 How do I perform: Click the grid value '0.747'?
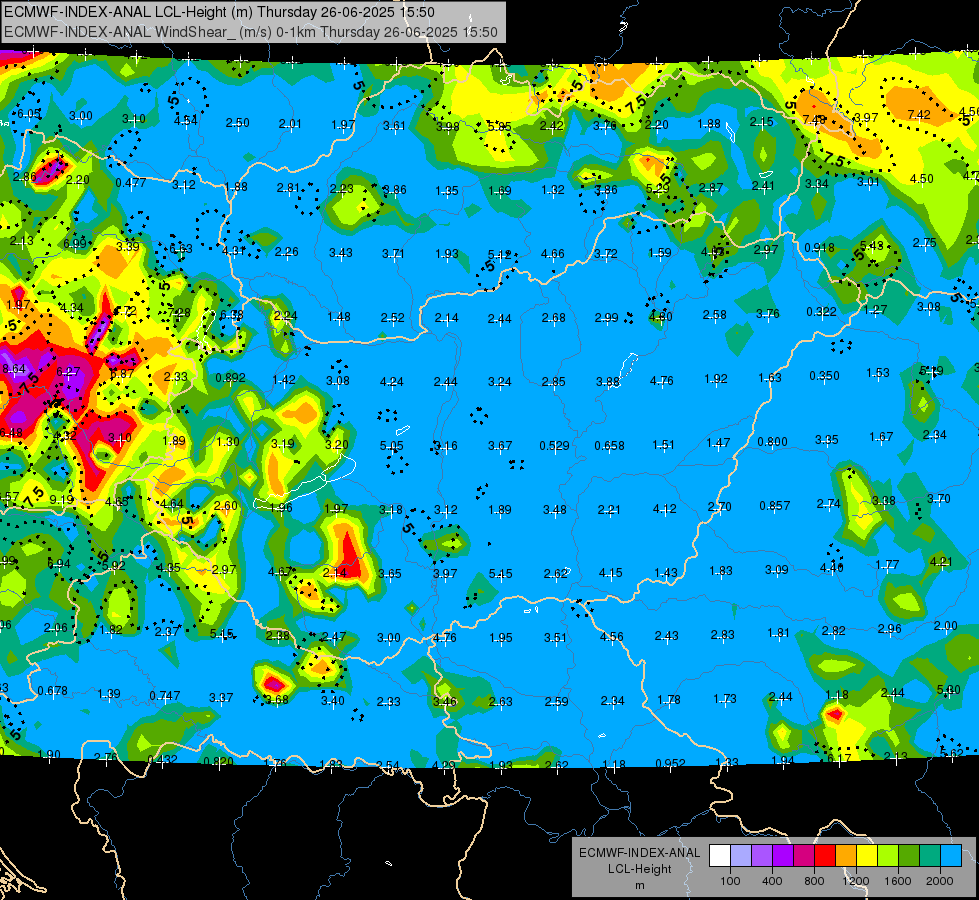(x=165, y=695)
